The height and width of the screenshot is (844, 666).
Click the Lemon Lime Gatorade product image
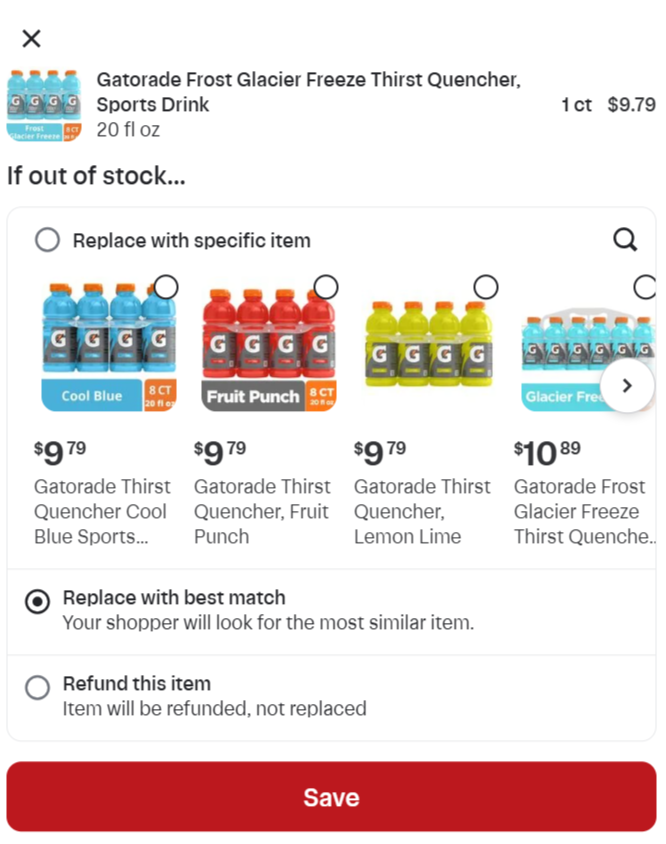(x=426, y=345)
